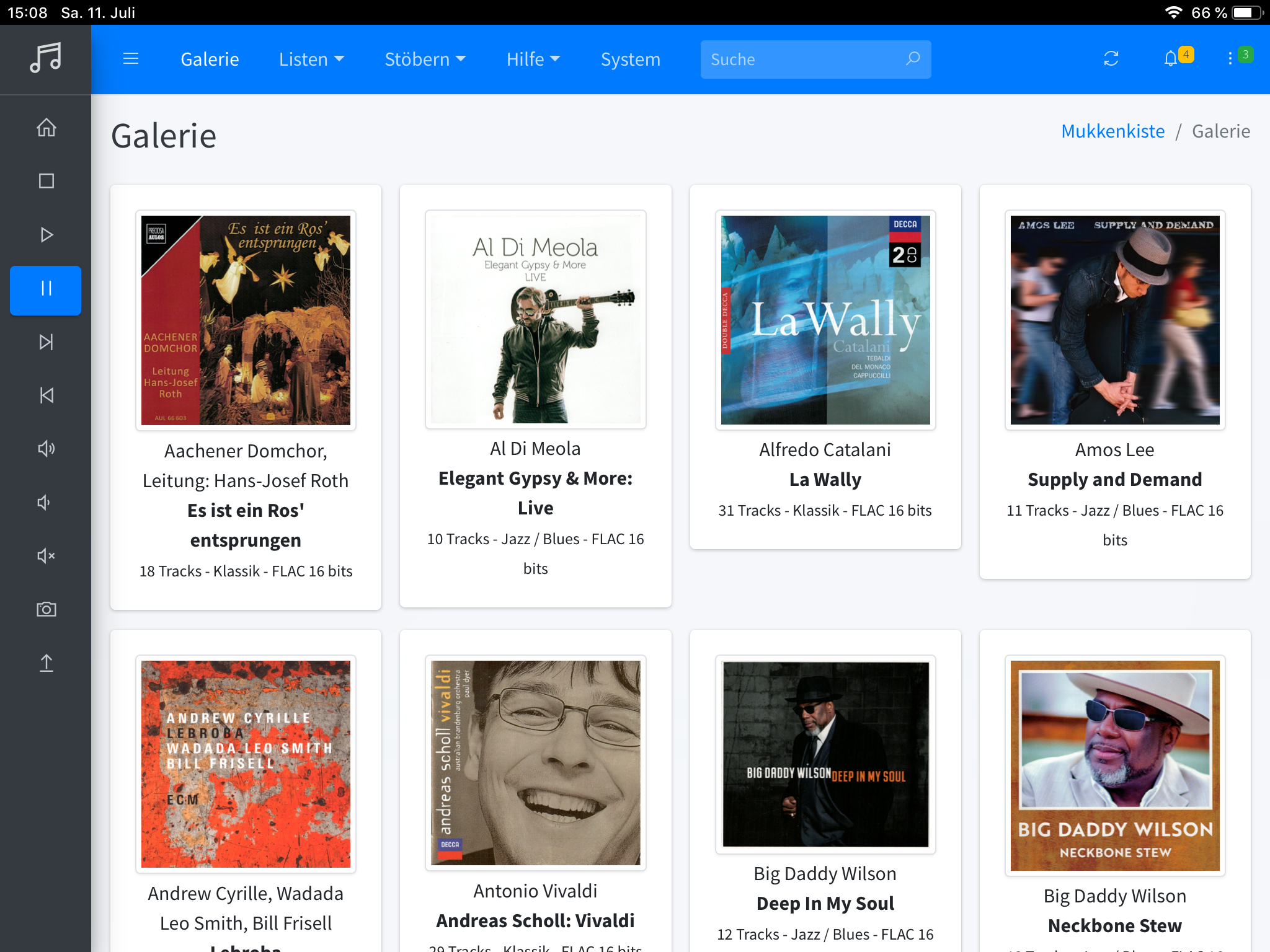Expand the Listen dropdown menu

tap(311, 59)
